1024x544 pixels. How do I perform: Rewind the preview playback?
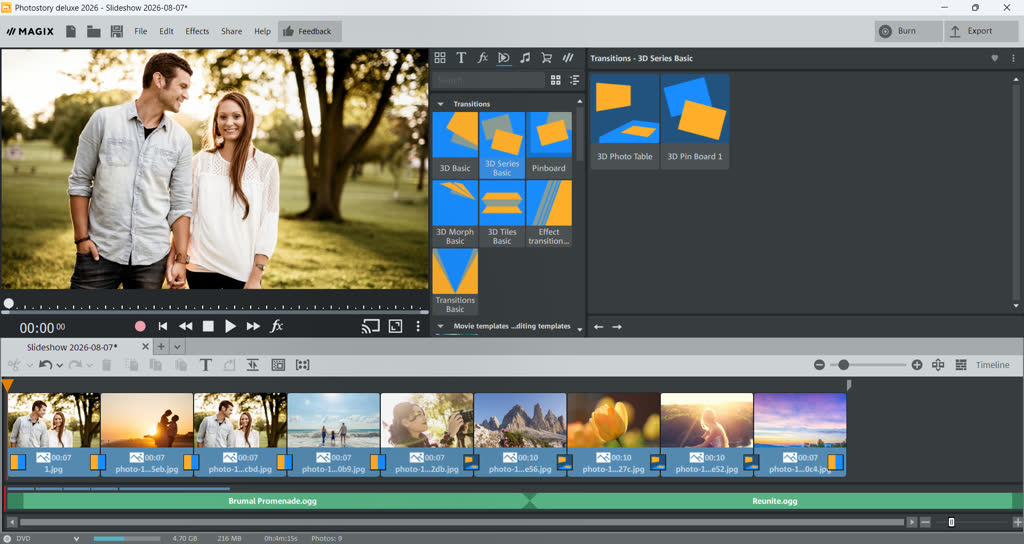point(185,326)
